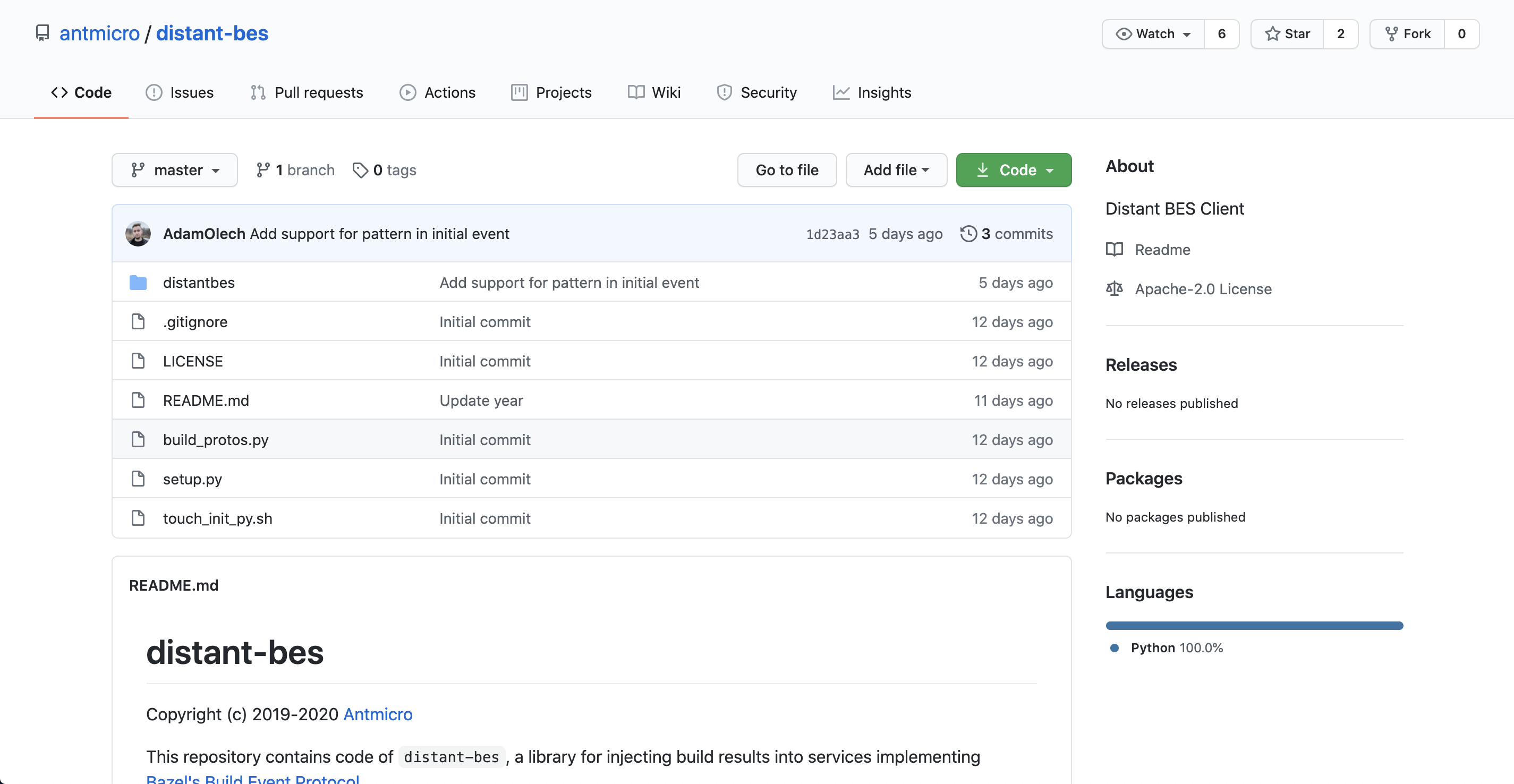1514x784 pixels.
Task: Click the repository icon before antmicro
Action: [x=42, y=33]
